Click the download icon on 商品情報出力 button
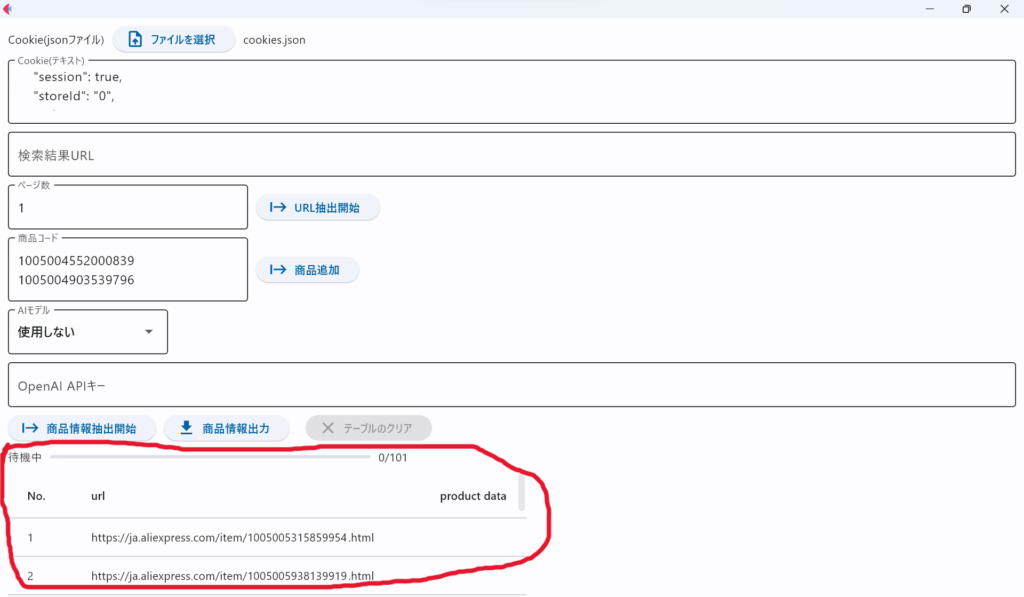 (x=186, y=428)
